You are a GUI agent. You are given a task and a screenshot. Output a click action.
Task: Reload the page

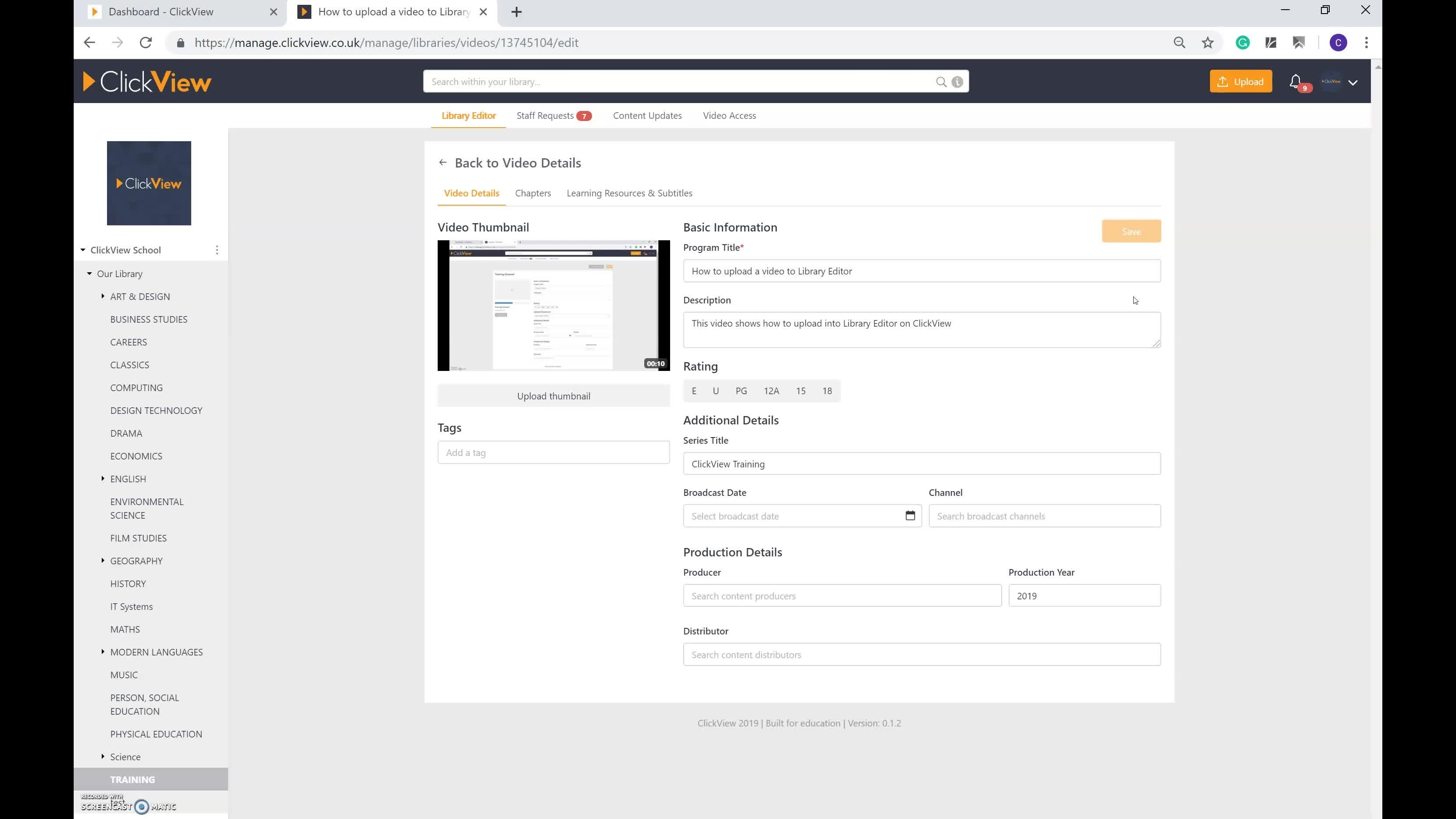pyautogui.click(x=146, y=43)
